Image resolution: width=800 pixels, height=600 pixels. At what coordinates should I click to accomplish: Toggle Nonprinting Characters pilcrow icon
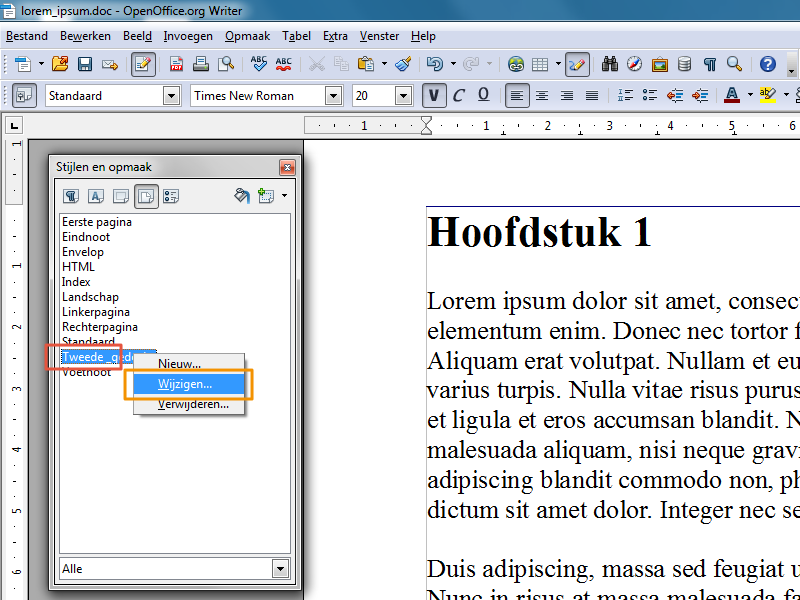(x=709, y=64)
